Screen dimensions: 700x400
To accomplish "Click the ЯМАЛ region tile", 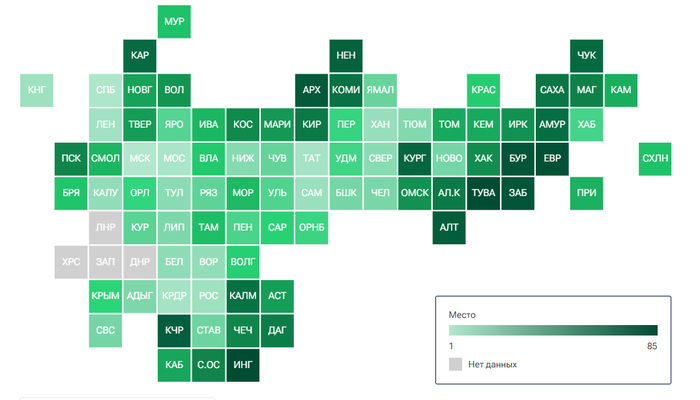I will pyautogui.click(x=380, y=90).
